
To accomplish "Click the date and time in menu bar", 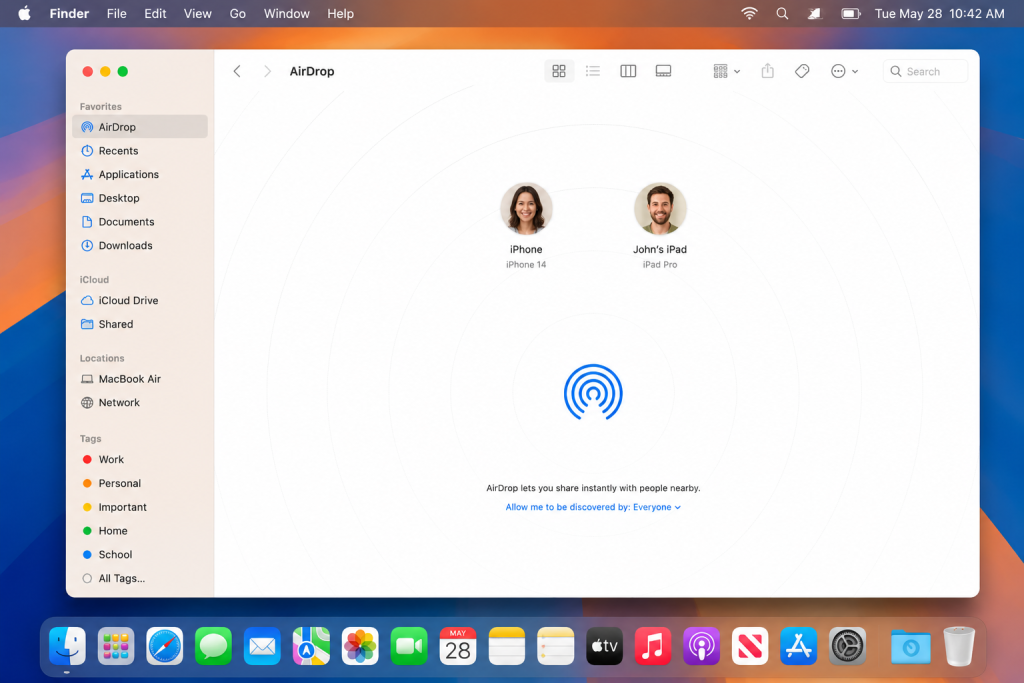I will point(939,14).
